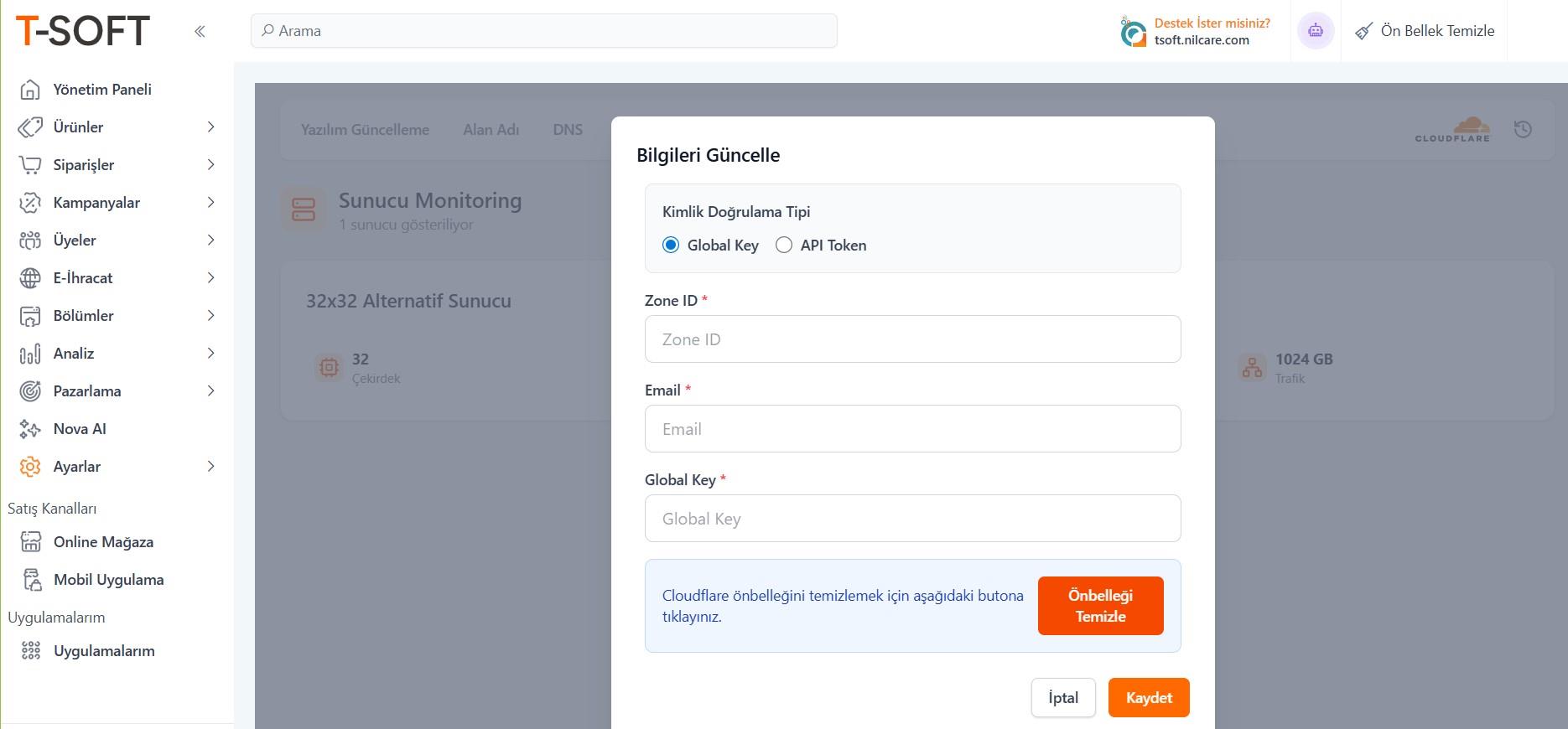
Task: Click the cache broom icon in header
Action: coord(1364,31)
